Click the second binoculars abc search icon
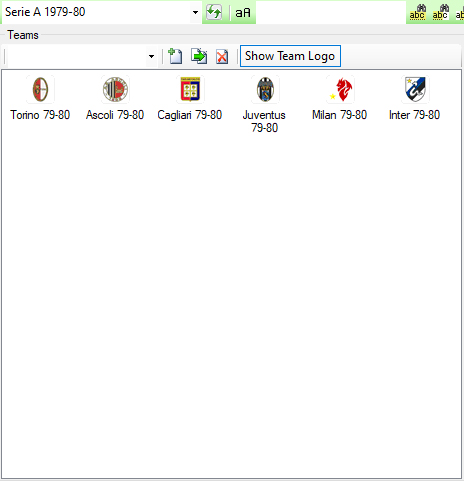The width and height of the screenshot is (464, 481). click(440, 12)
